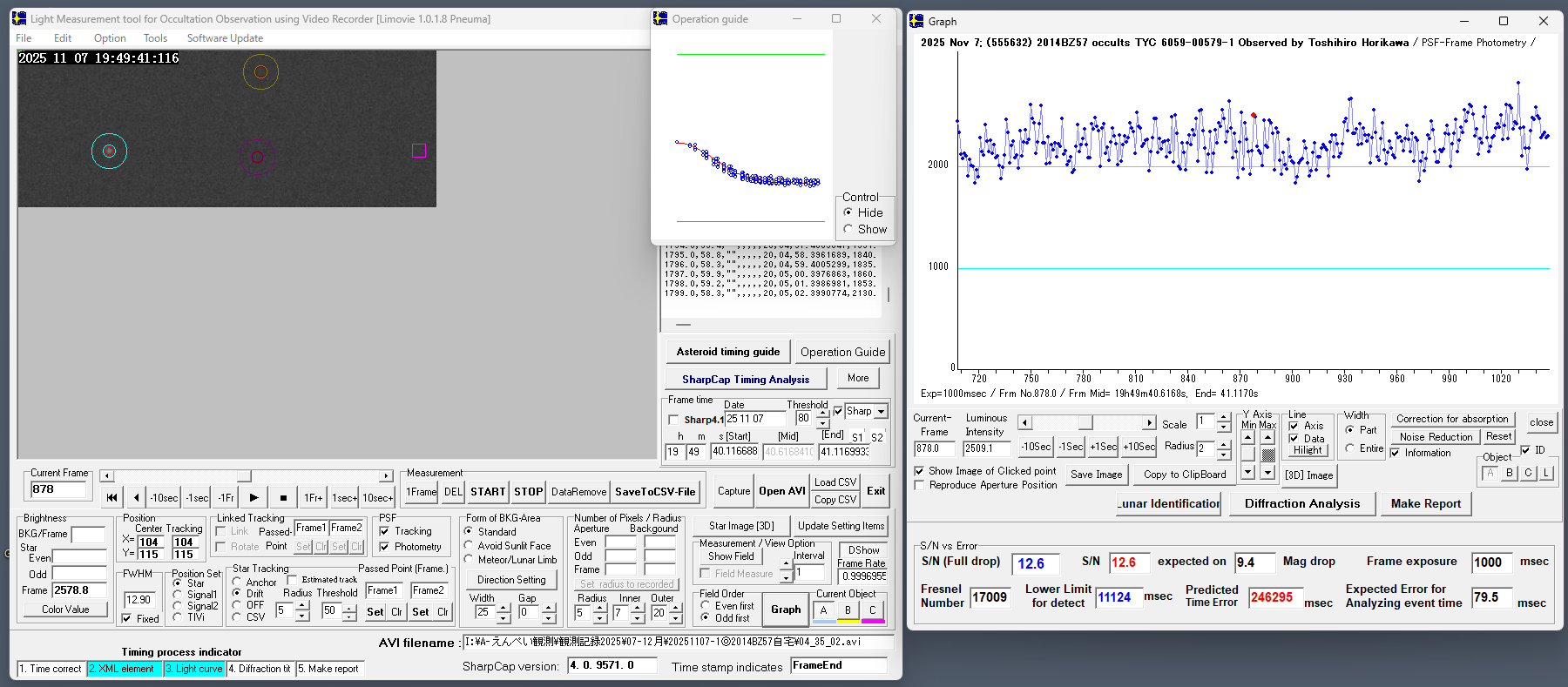Image resolution: width=1568 pixels, height=687 pixels.
Task: Open the Sharp dropdown in Frame time
Action: 881,411
